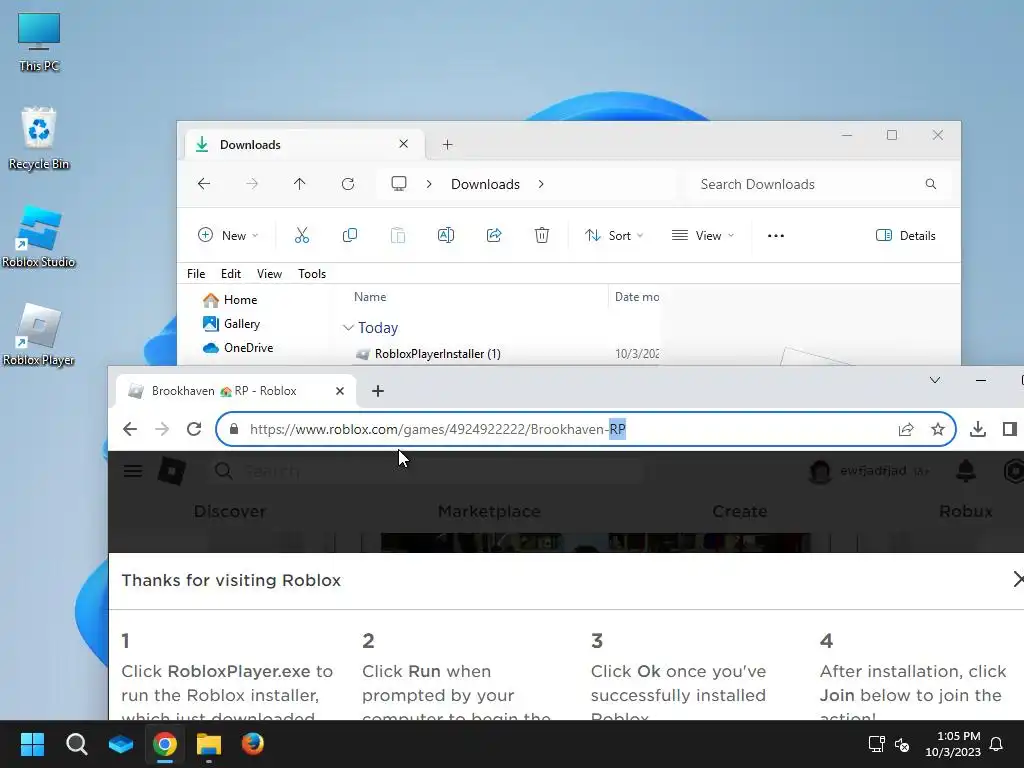Sort by the Name column header
The width and height of the screenshot is (1024, 768).
click(x=370, y=296)
